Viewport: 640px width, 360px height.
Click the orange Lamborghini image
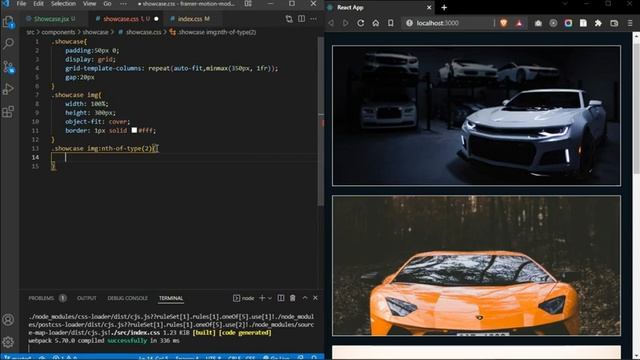(x=476, y=266)
